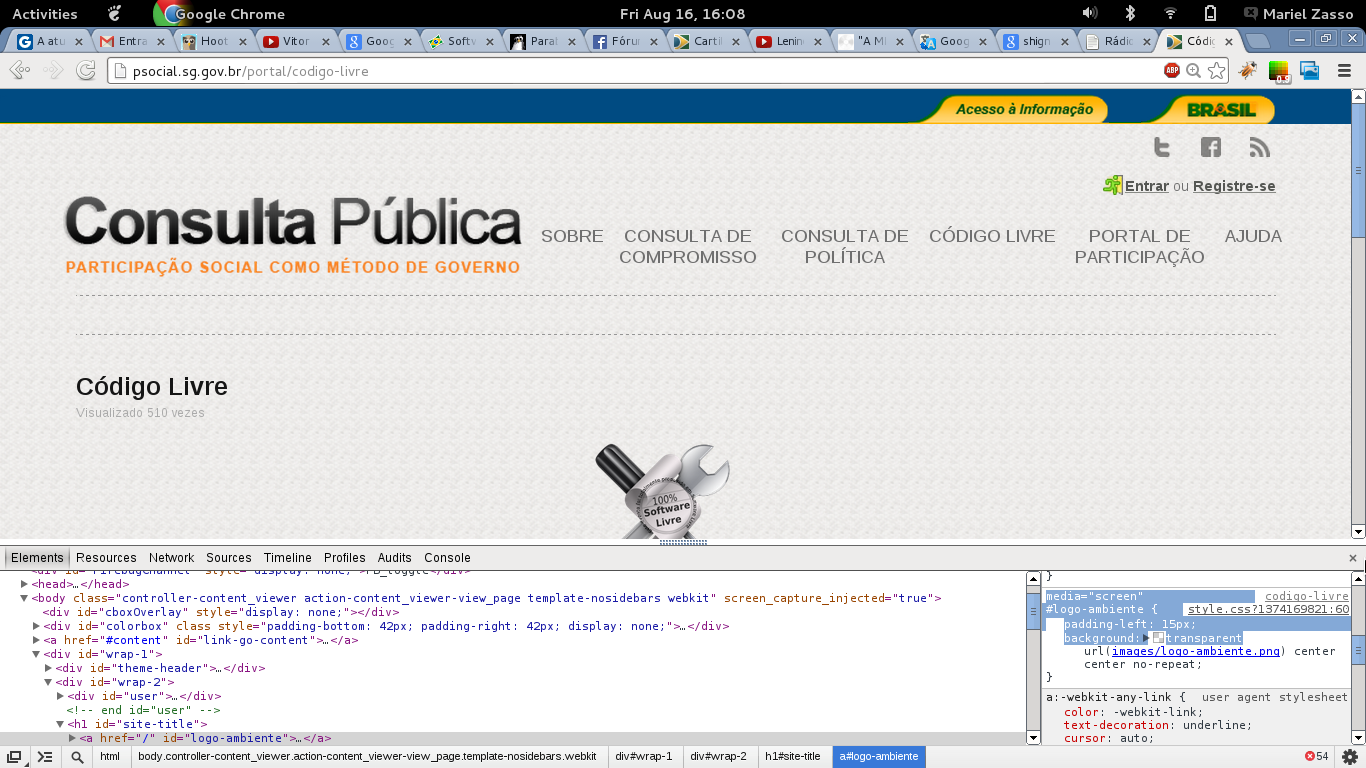Open the CÓDIGO LIVRE menu item
The height and width of the screenshot is (768, 1366).
(x=992, y=236)
